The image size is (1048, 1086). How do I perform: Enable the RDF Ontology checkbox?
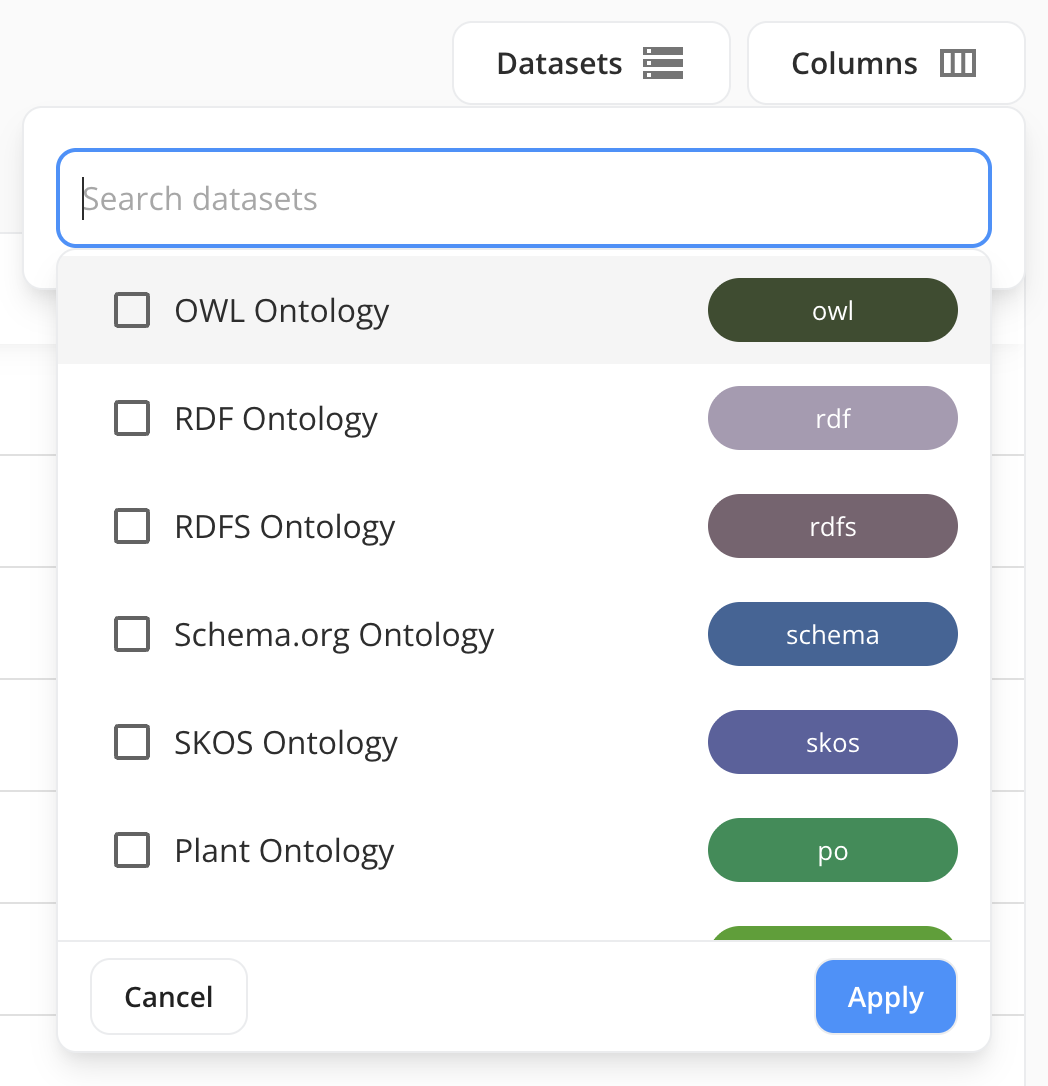click(132, 418)
